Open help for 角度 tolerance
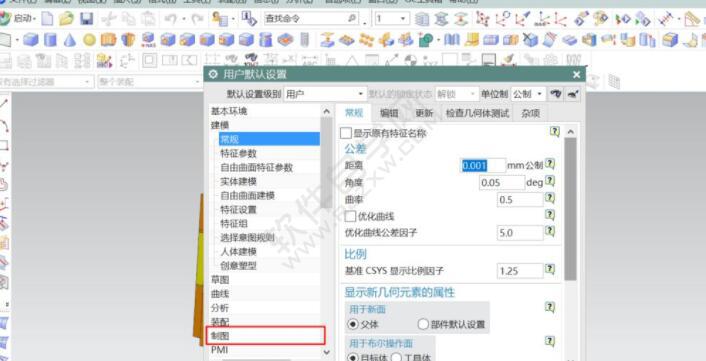Screen dimensions: 706x361 tap(550, 181)
